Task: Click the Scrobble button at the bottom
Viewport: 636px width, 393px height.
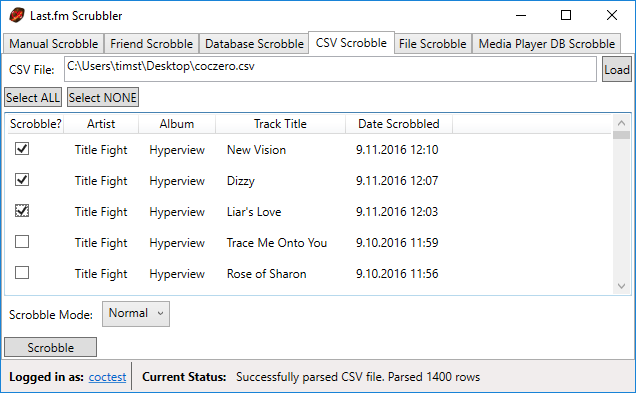Action: [50, 348]
